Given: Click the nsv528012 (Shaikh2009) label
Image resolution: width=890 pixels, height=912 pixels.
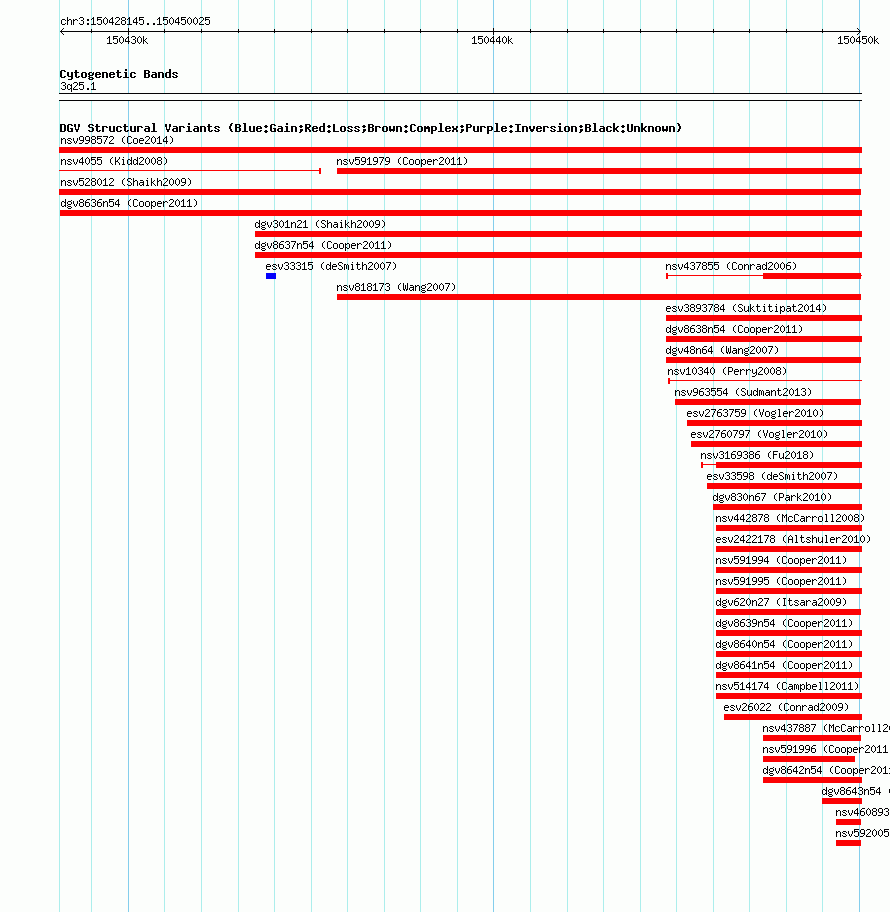Looking at the screenshot, I should 126,182.
